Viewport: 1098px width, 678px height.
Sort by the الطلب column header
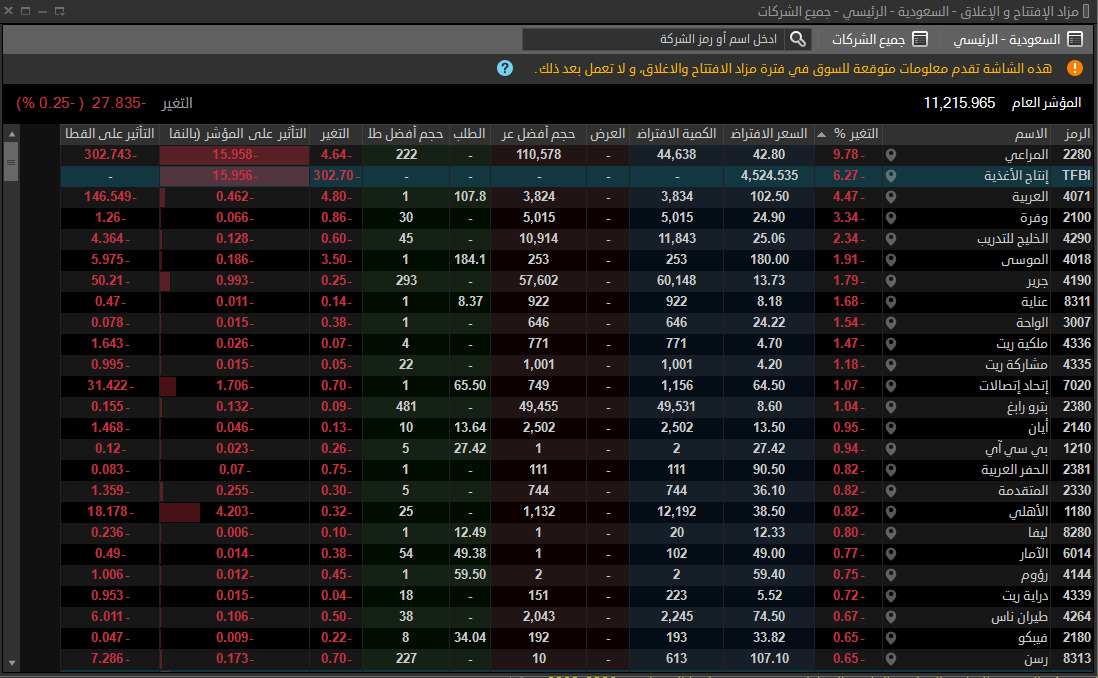(469, 134)
